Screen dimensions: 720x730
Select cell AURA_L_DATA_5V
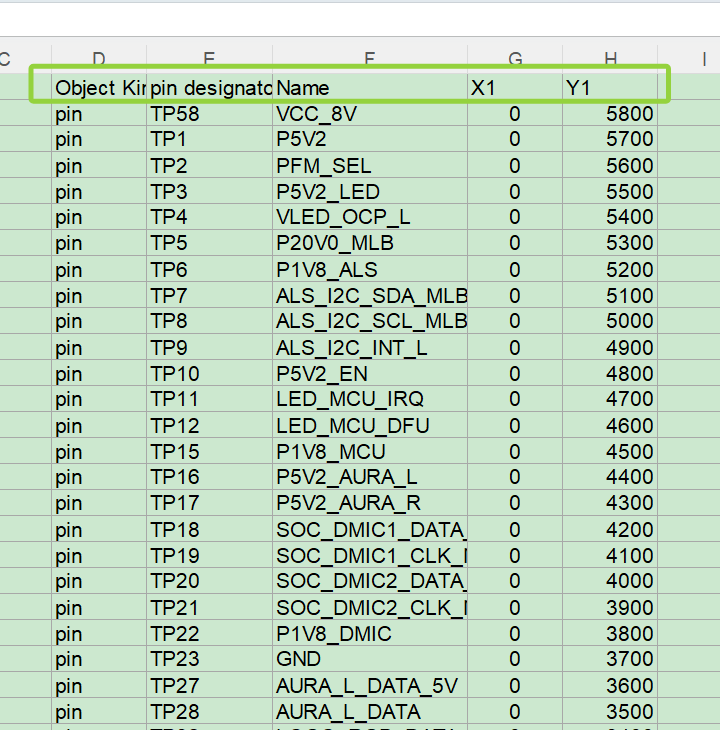(x=370, y=684)
